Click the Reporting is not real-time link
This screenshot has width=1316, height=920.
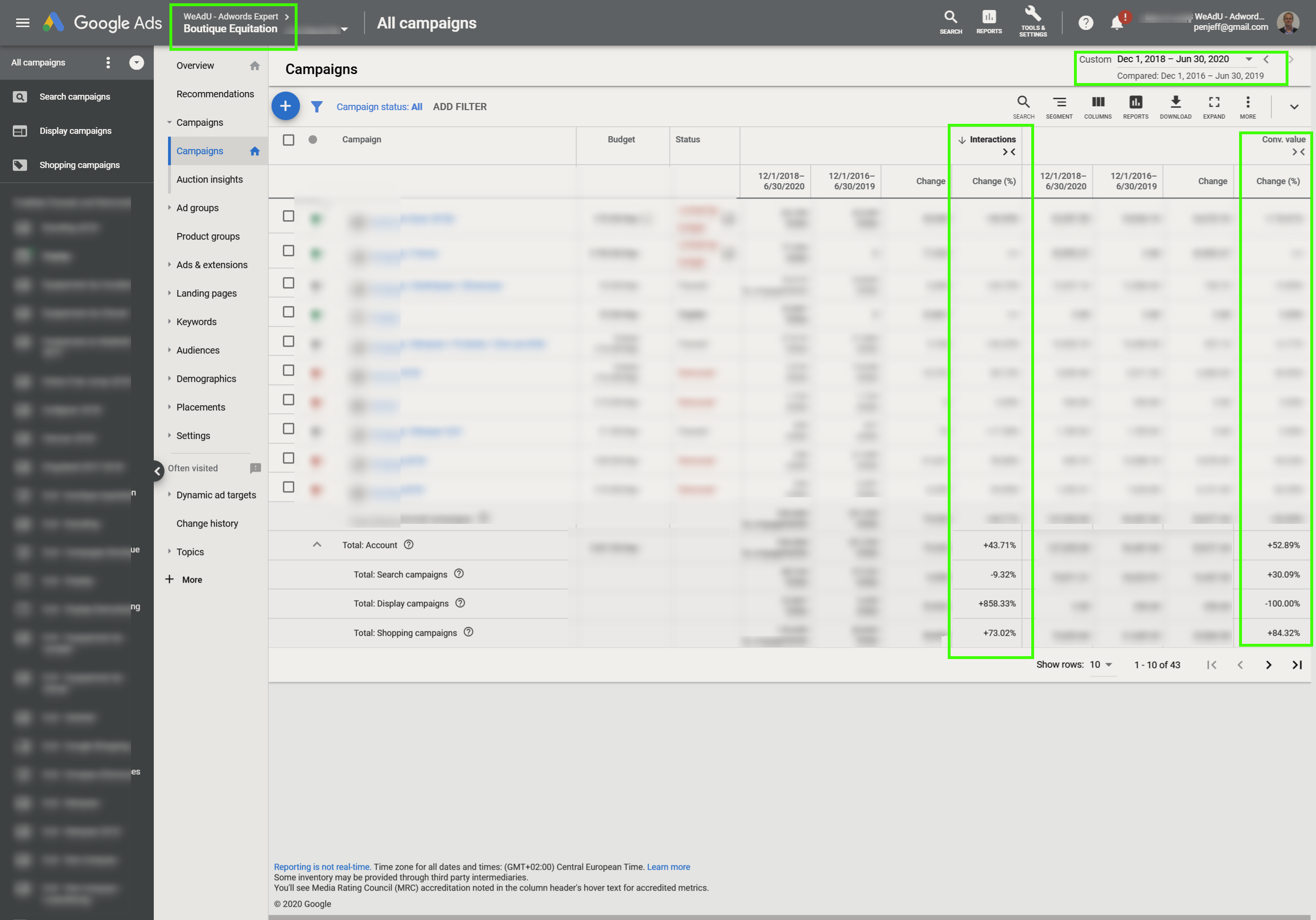coord(322,867)
